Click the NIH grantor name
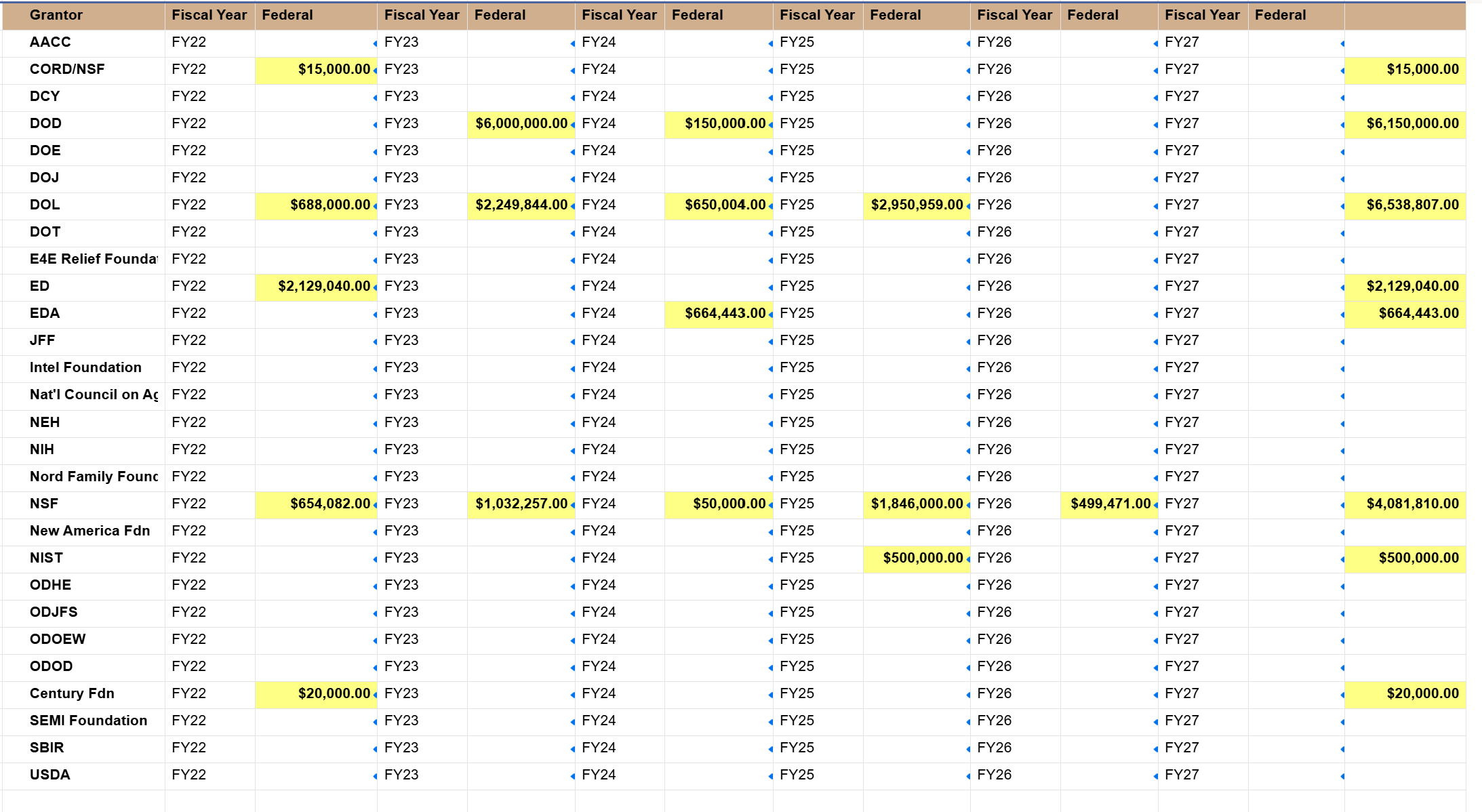Image resolution: width=1482 pixels, height=812 pixels. tap(83, 450)
